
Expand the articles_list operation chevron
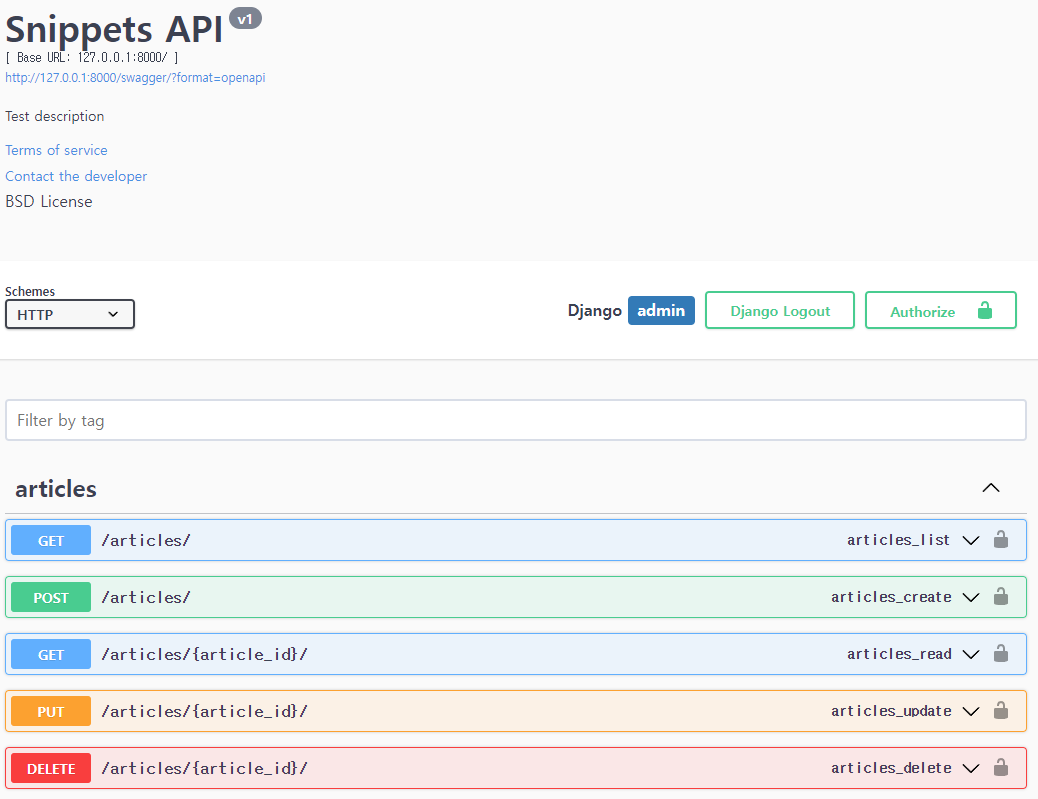[970, 540]
